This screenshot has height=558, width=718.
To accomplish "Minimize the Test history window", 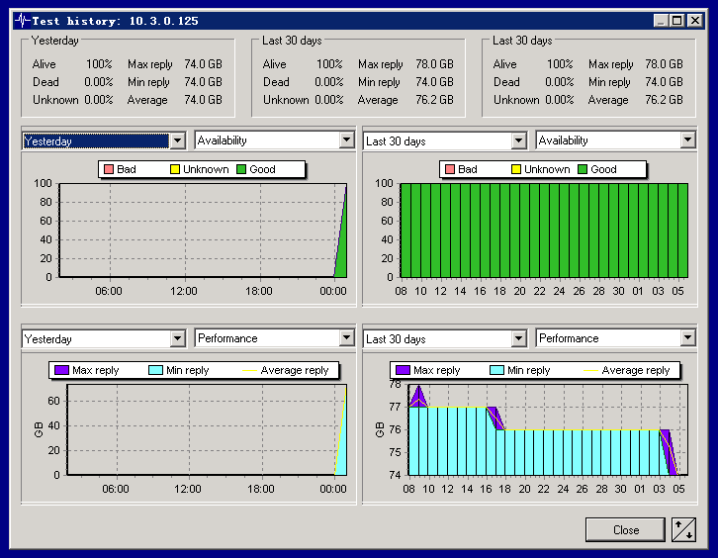I will tap(660, 21).
